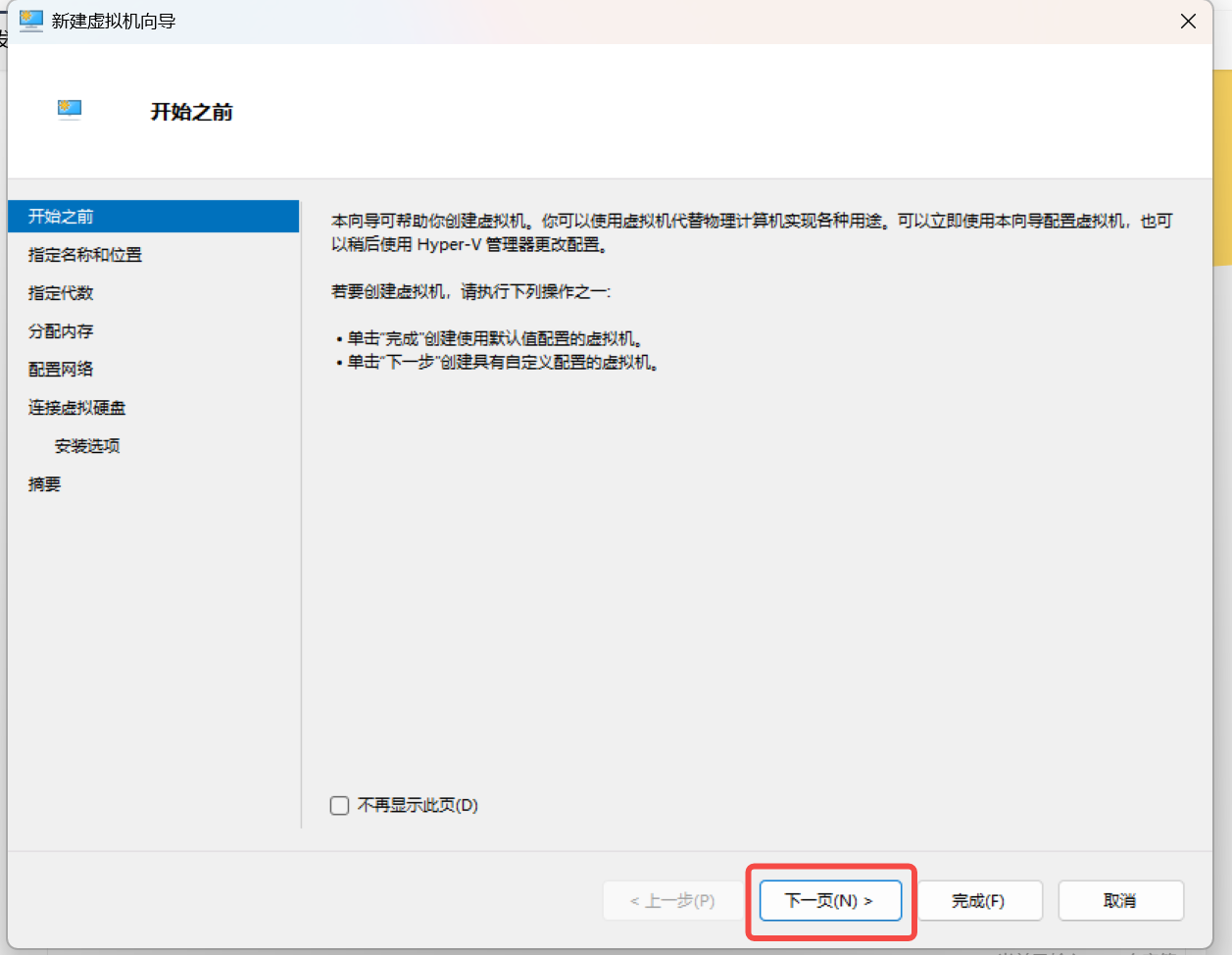Image resolution: width=1232 pixels, height=955 pixels.
Task: Click the Hyper-V 管理器 introduction paragraph
Action: 751,233
